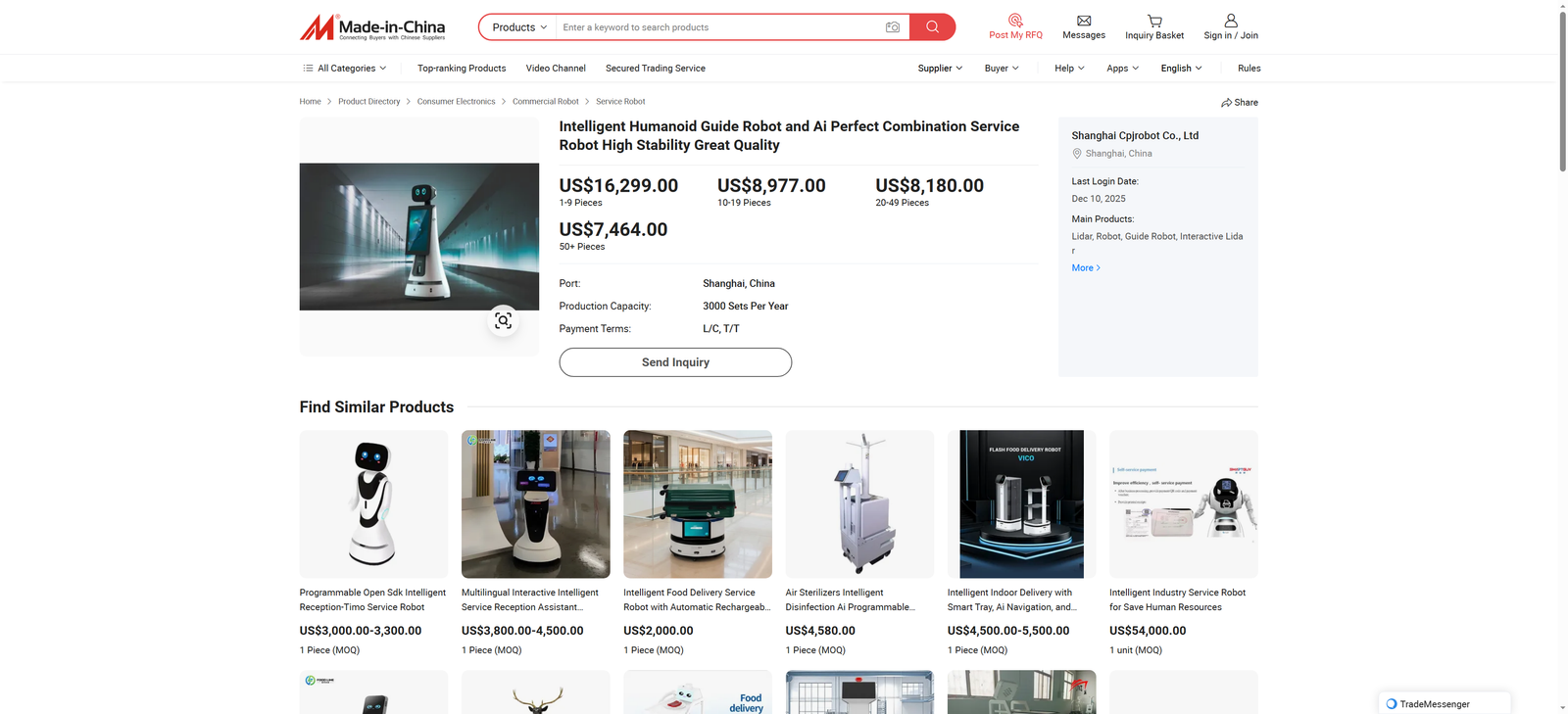Open the All Categories dropdown

[345, 69]
